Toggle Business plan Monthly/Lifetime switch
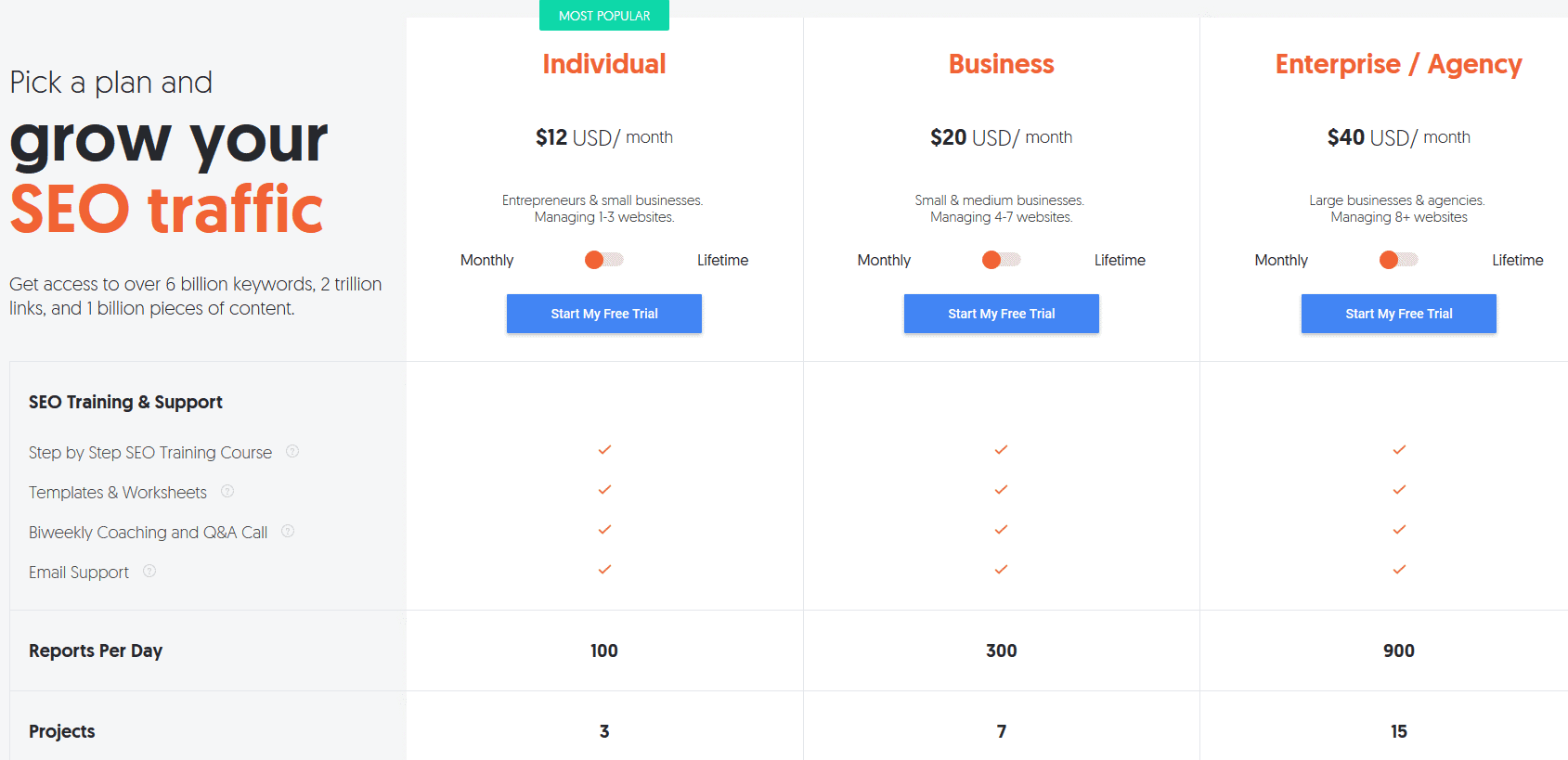 tap(1001, 260)
